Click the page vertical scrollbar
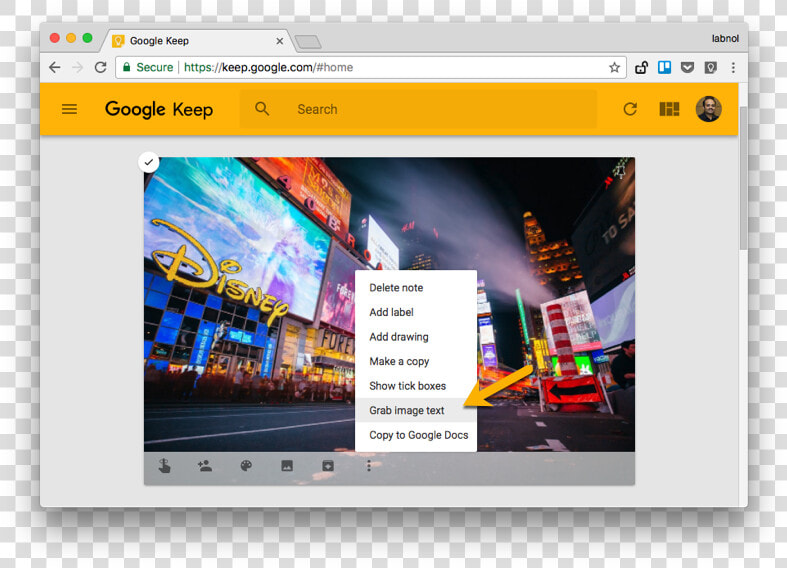The image size is (787, 568). (743, 178)
